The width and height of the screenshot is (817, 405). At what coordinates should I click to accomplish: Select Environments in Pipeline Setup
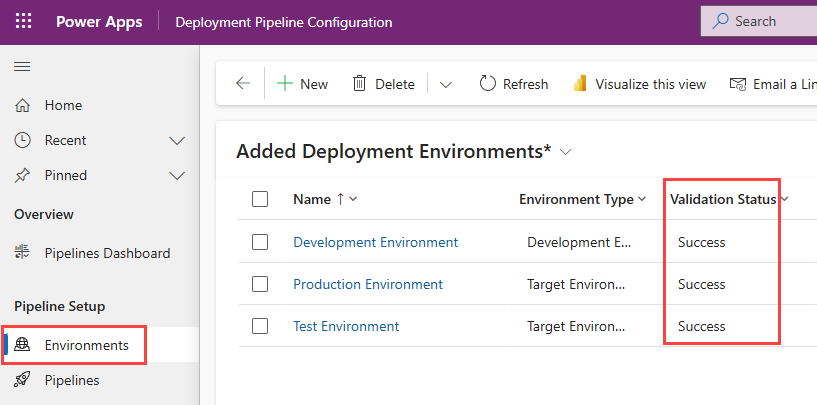point(99,345)
